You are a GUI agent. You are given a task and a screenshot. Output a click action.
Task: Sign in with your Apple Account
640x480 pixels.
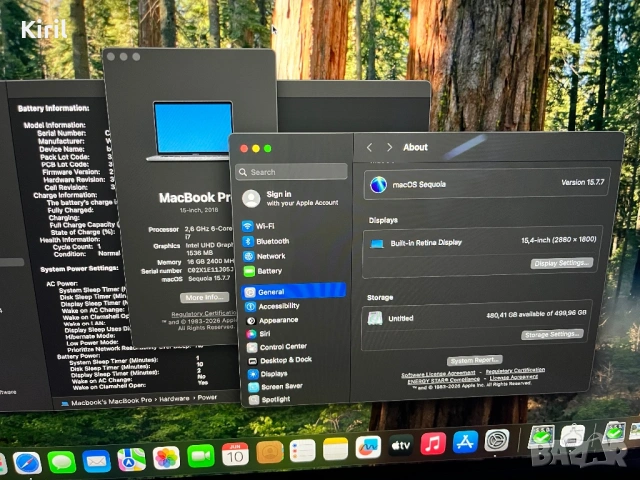pyautogui.click(x=291, y=198)
